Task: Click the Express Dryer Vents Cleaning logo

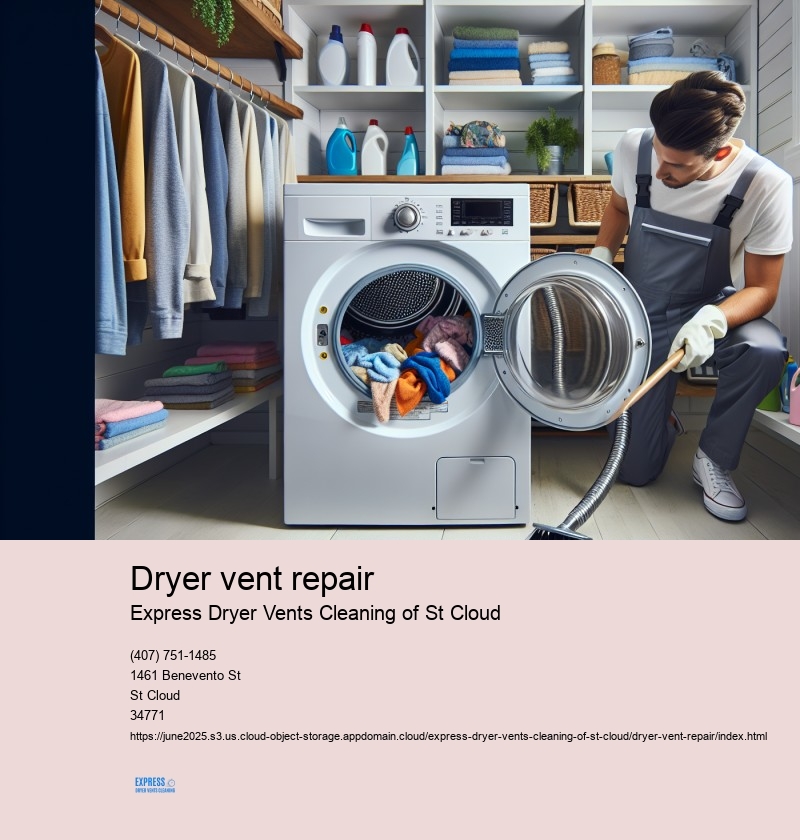Action: pyautogui.click(x=155, y=785)
